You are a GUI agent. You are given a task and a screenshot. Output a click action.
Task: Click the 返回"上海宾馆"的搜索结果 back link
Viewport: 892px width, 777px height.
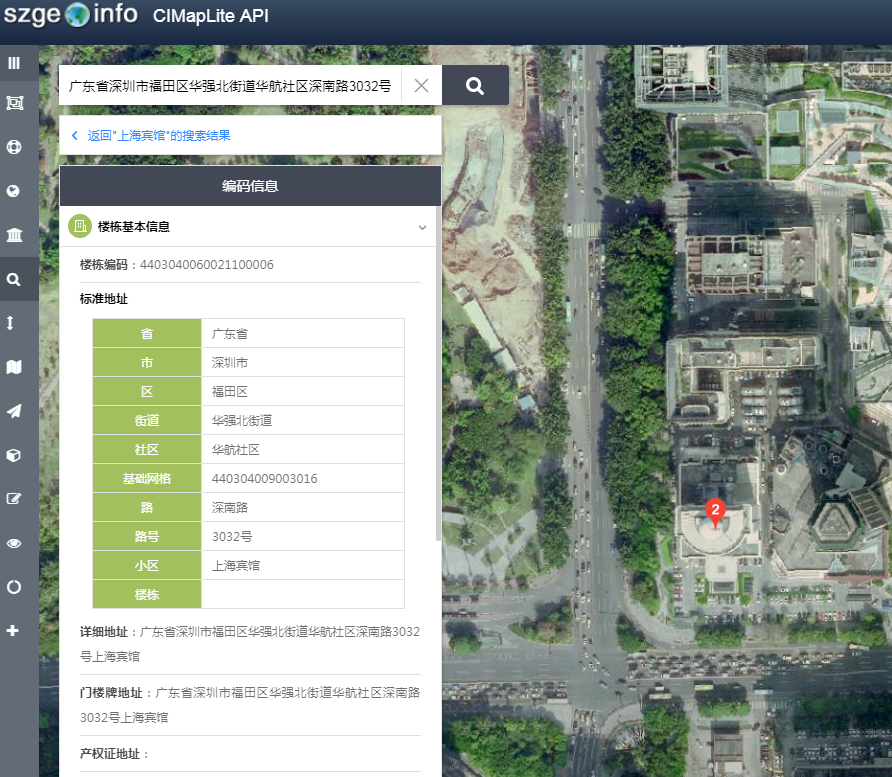[x=158, y=136]
